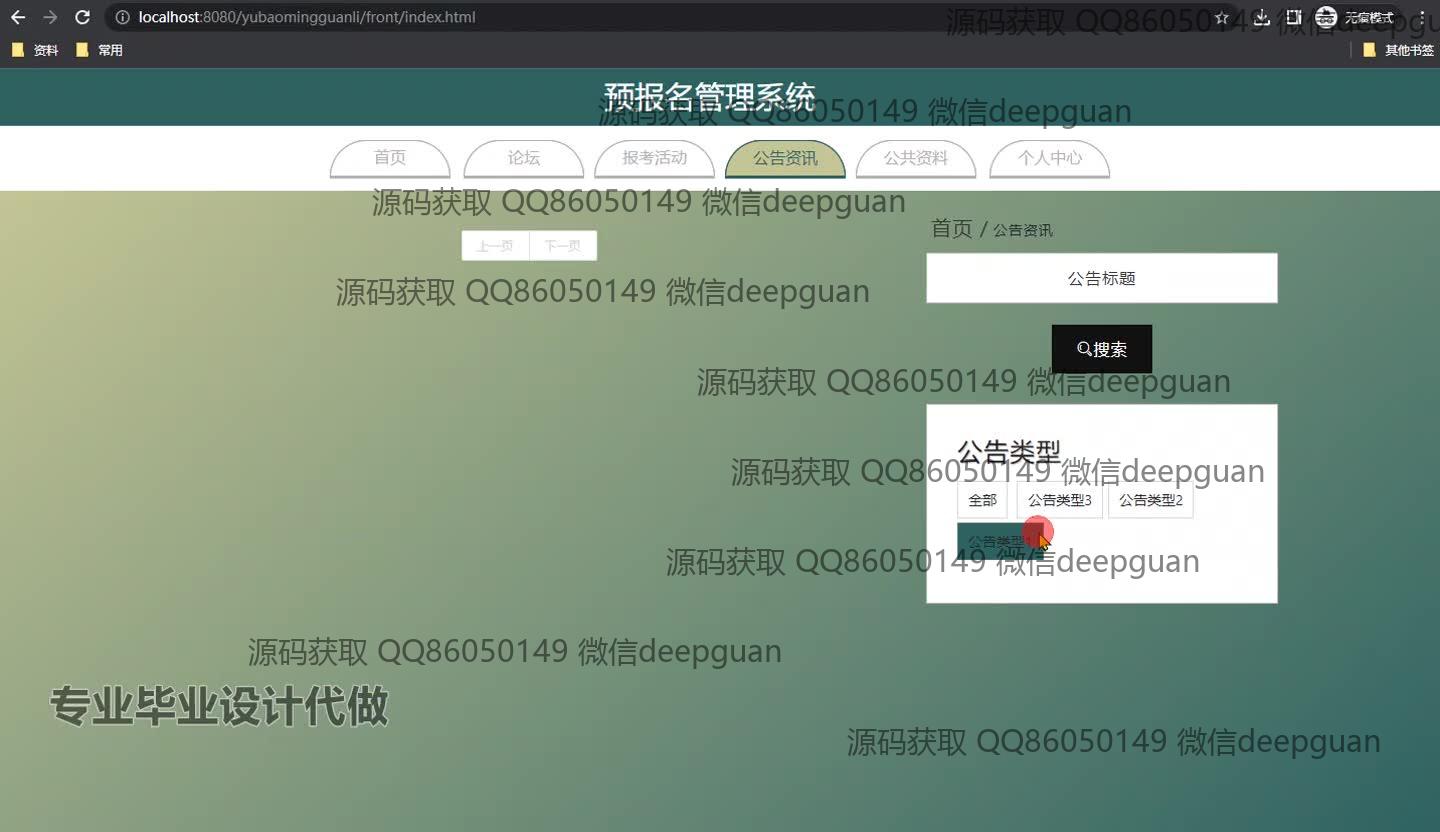Open the 公共资料 navigation tab
Image resolution: width=1440 pixels, height=832 pixels.
[915, 158]
